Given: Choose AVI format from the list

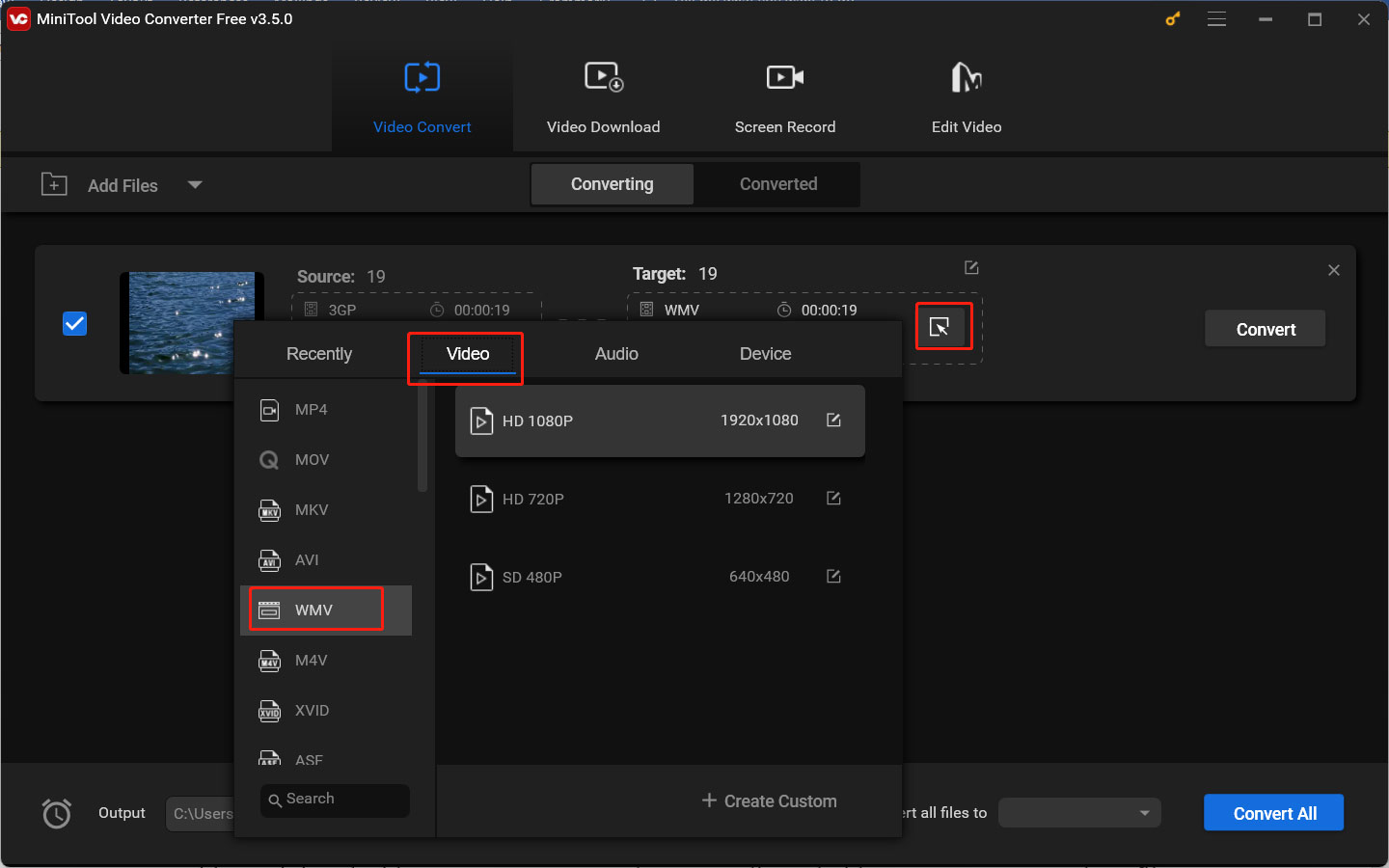Looking at the screenshot, I should (326, 560).
